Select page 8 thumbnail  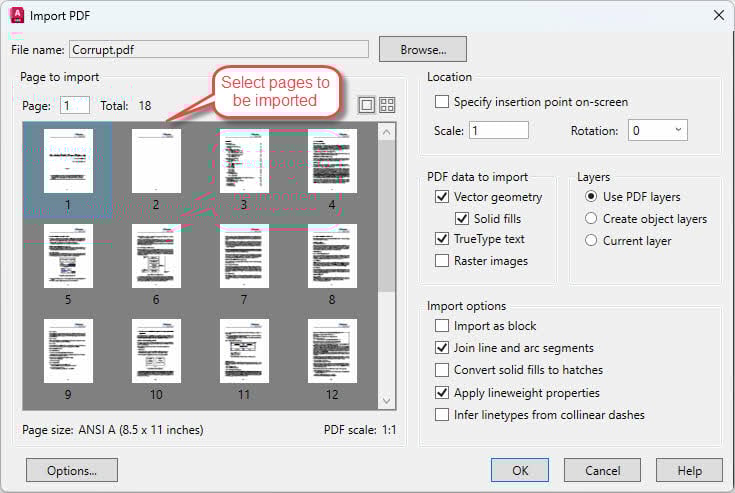(x=332, y=256)
